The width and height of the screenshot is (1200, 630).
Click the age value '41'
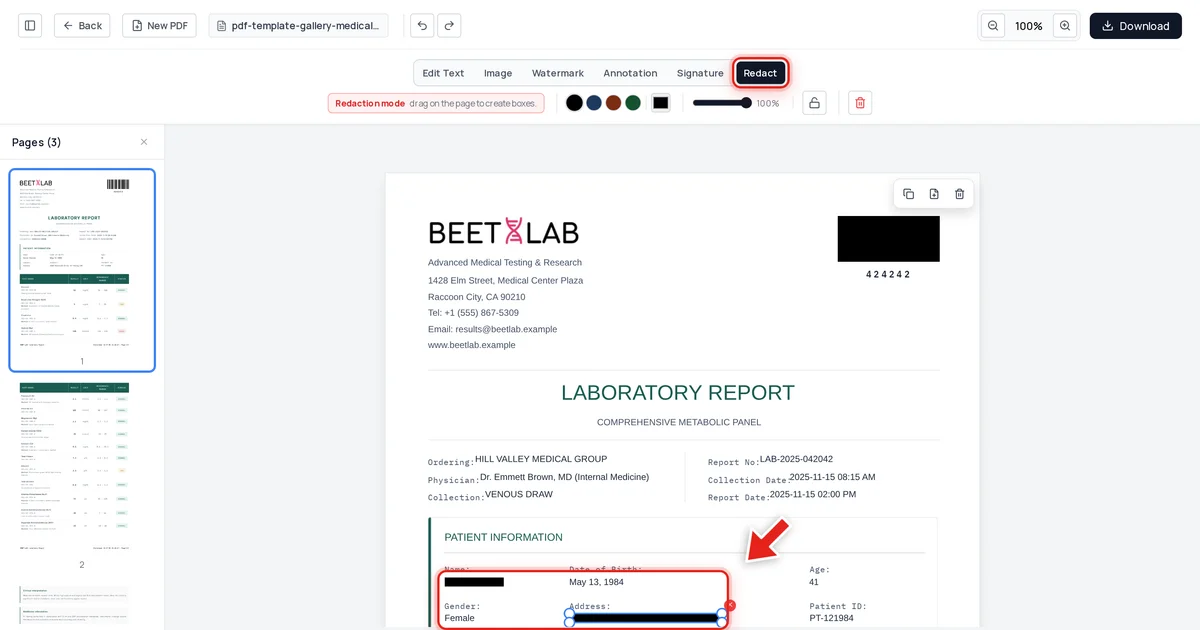coord(814,582)
